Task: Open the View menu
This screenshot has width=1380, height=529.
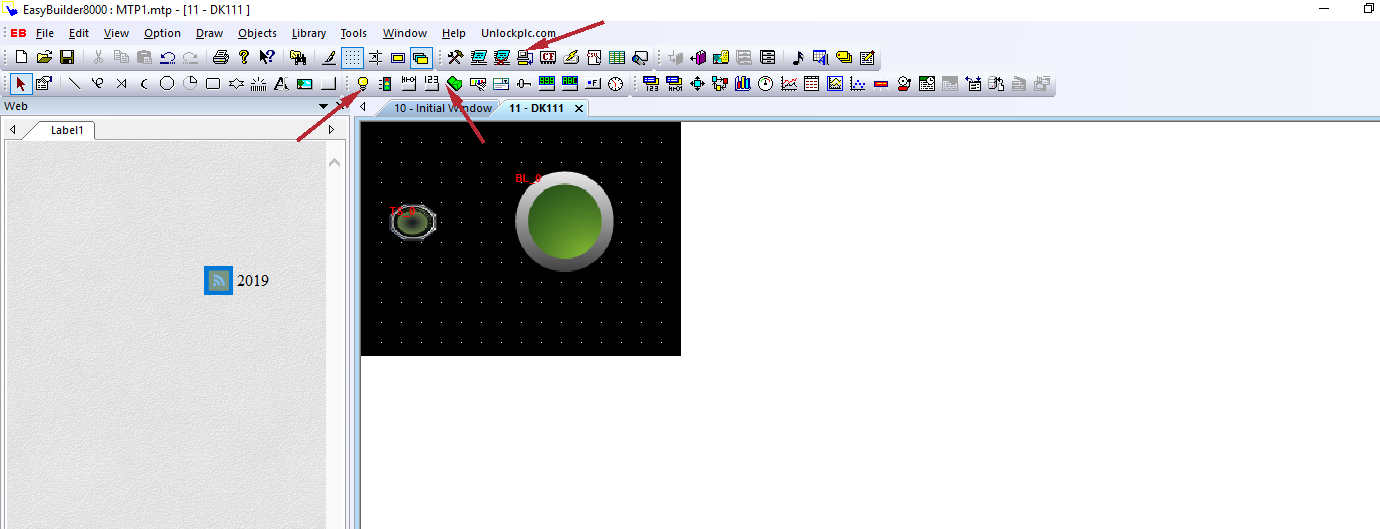Action: [117, 33]
